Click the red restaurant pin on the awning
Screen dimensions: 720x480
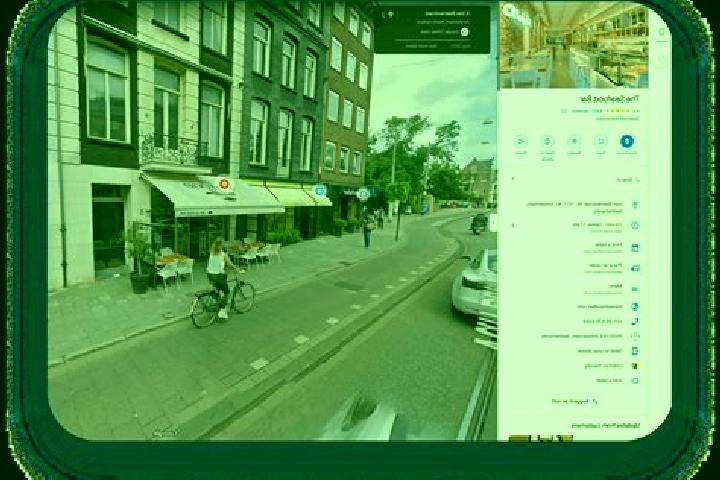pyautogui.click(x=224, y=185)
